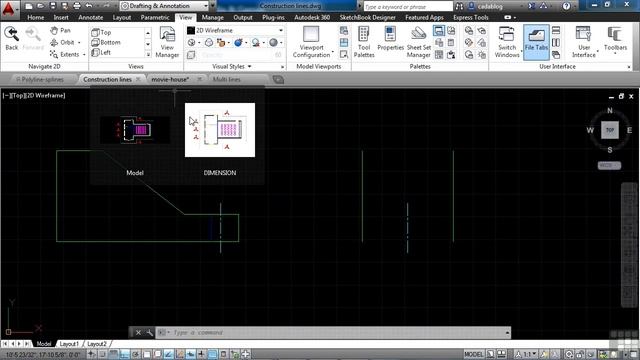This screenshot has width=640, height=360.
Task: Open the Orbit tool dropdown arrow
Action: [79, 43]
